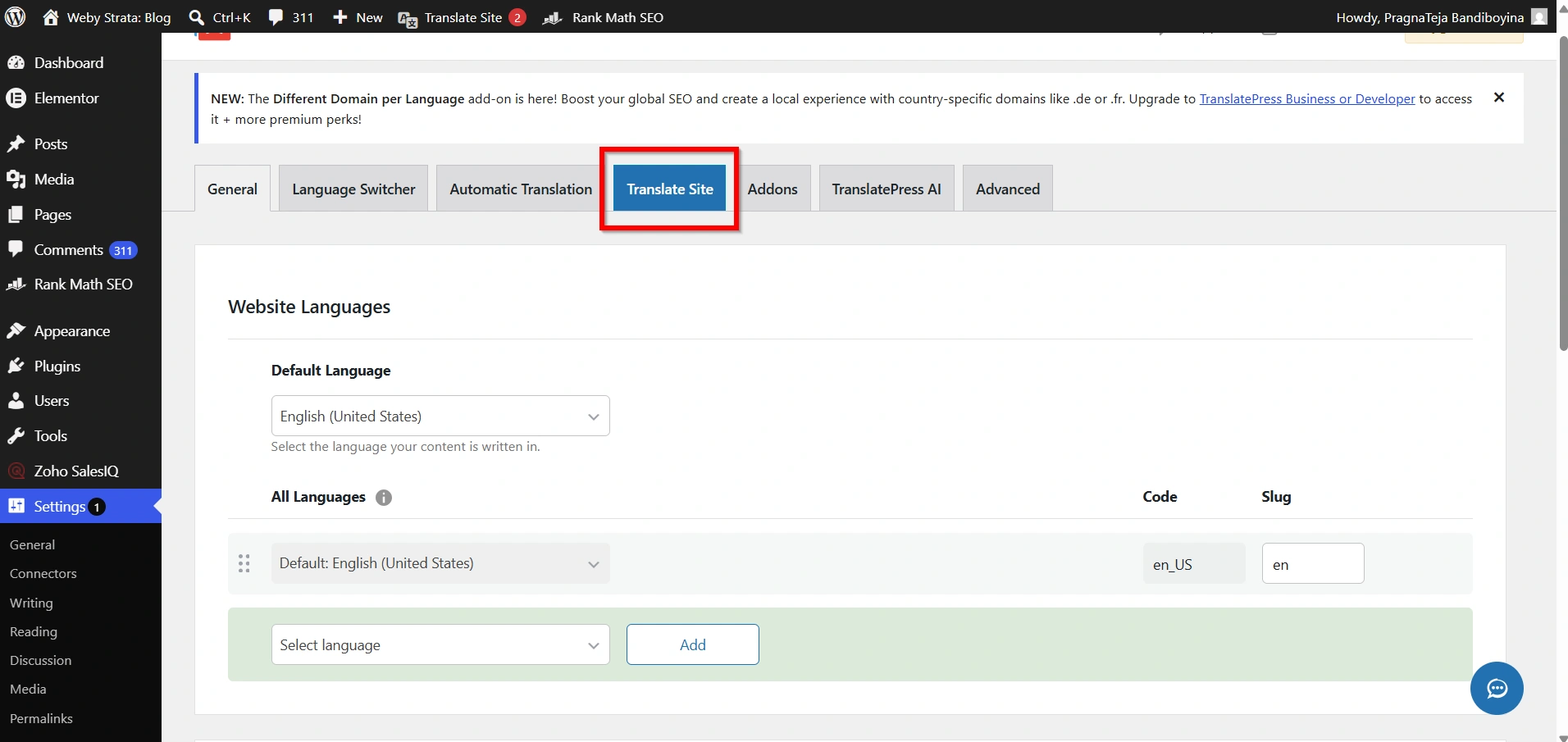Screen dimensions: 1568x742
Task: Open the Default: English (United States) dropdown
Action: point(440,563)
